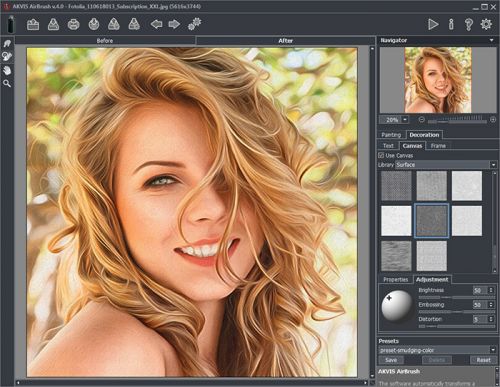Click the AKVIS spray can logo
Image resolution: width=500 pixels, height=387 pixels.
point(11,24)
